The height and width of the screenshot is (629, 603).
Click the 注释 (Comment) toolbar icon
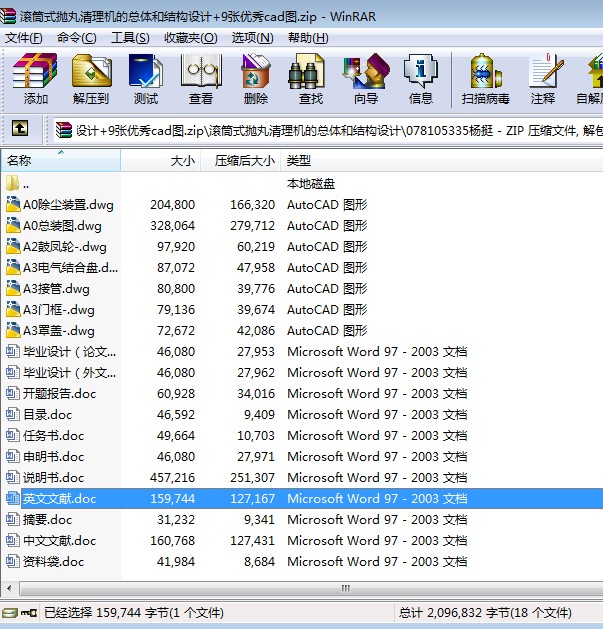pyautogui.click(x=546, y=71)
